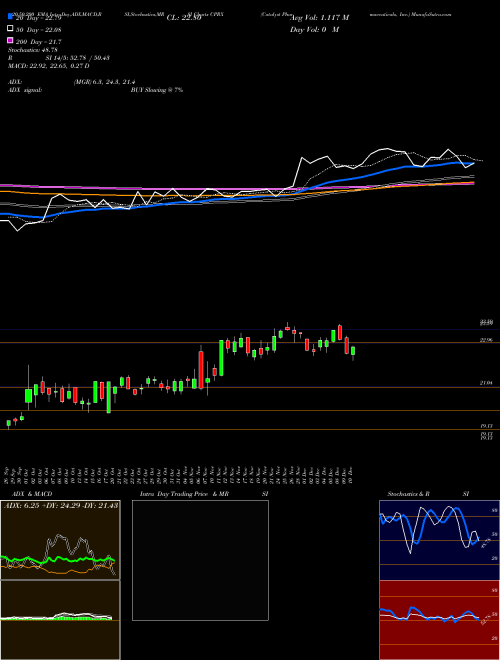
Task: Click the white 50 Day legend swatch
Action: pyautogui.click(x=10, y=29)
